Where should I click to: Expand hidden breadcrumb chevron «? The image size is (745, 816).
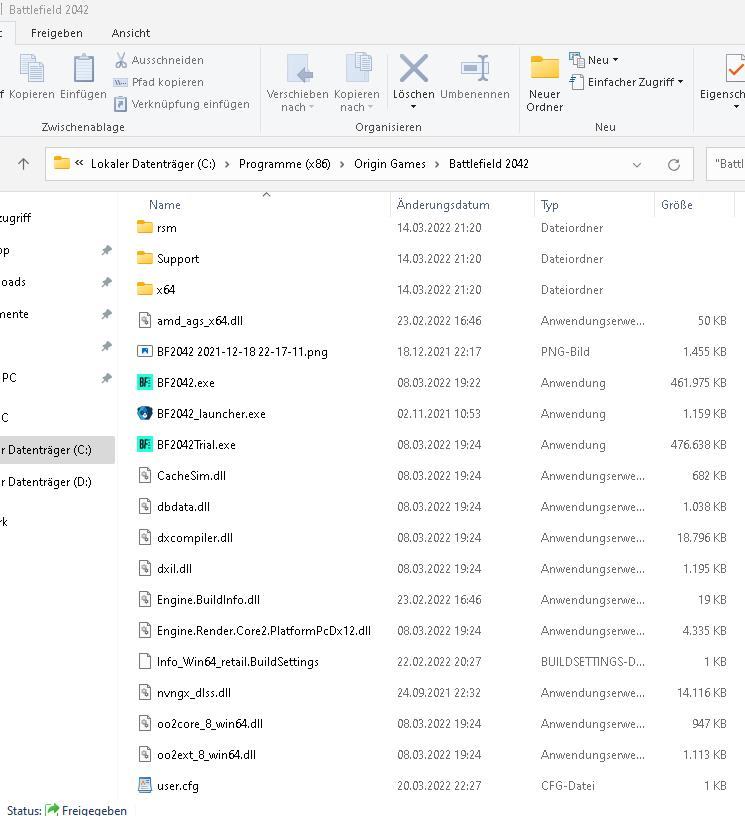coord(79,163)
